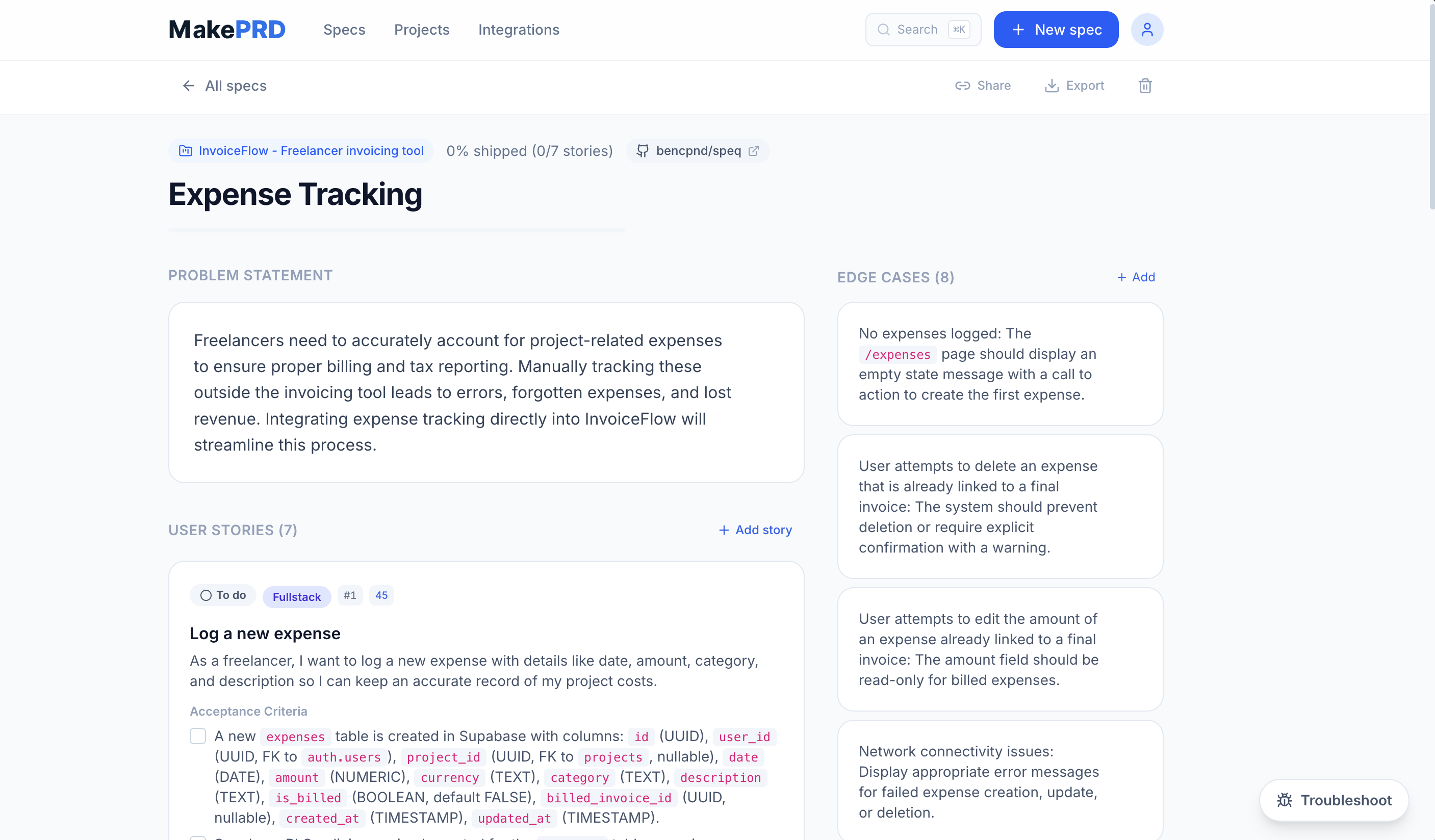Check the second acceptance criterion checkbox
Image resolution: width=1435 pixels, height=840 pixels.
click(197, 837)
